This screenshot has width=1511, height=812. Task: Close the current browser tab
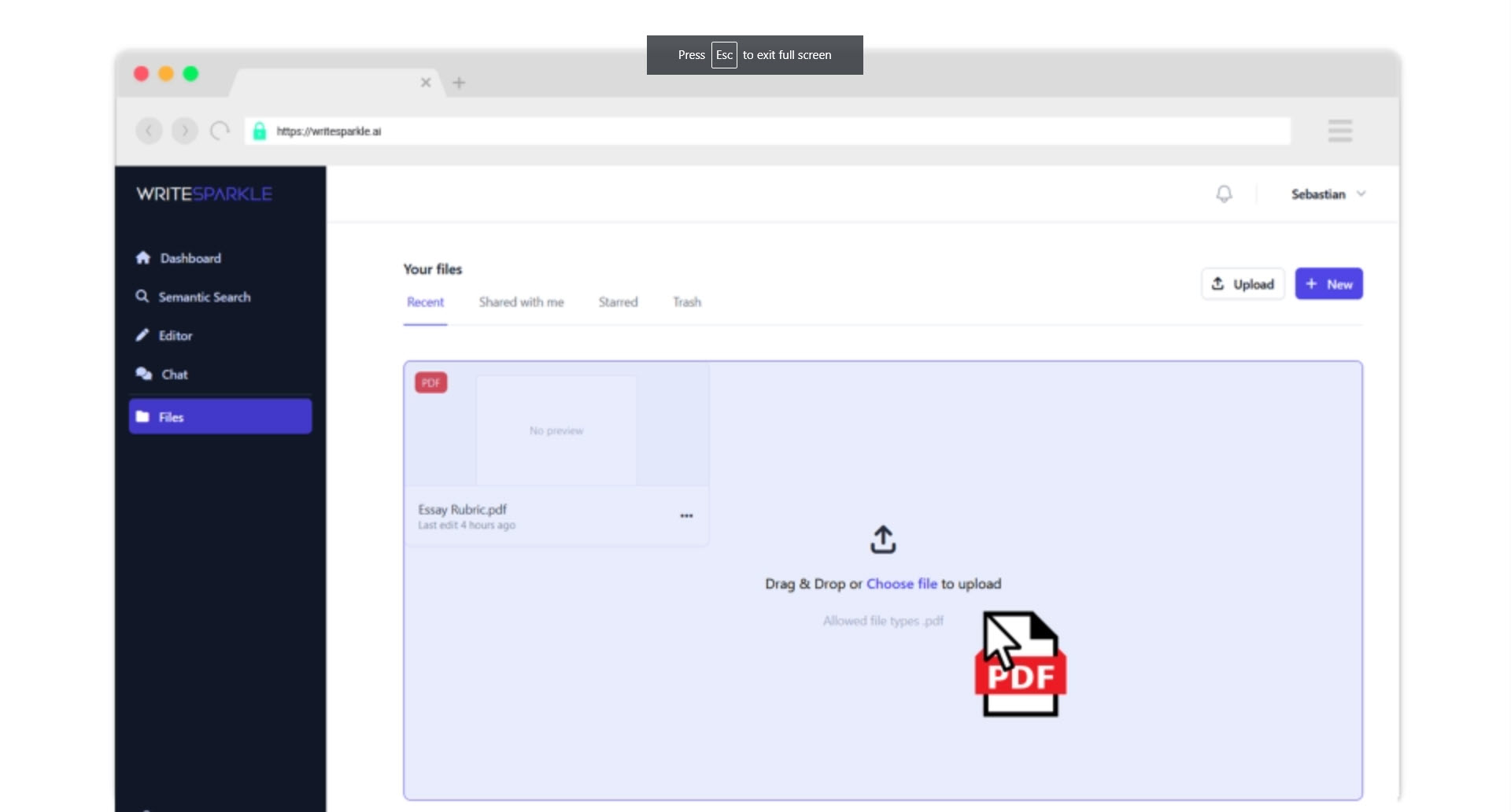[x=426, y=83]
